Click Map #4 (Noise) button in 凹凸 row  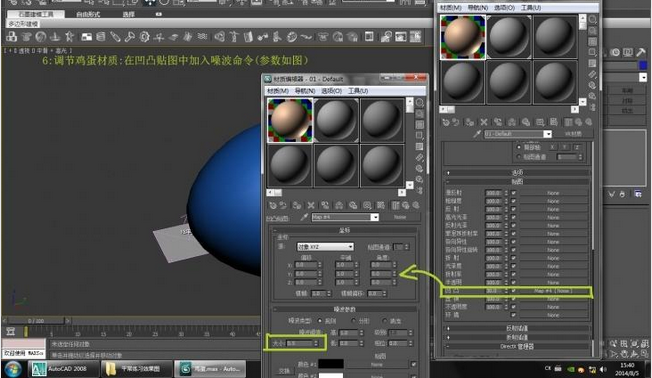point(553,291)
